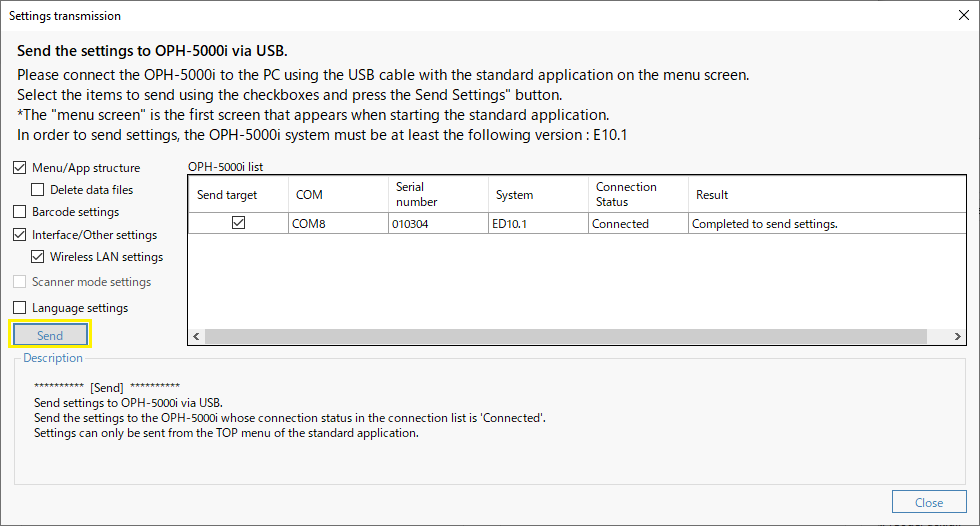Click the right arrow of horizontal scrollbar

[x=957, y=336]
